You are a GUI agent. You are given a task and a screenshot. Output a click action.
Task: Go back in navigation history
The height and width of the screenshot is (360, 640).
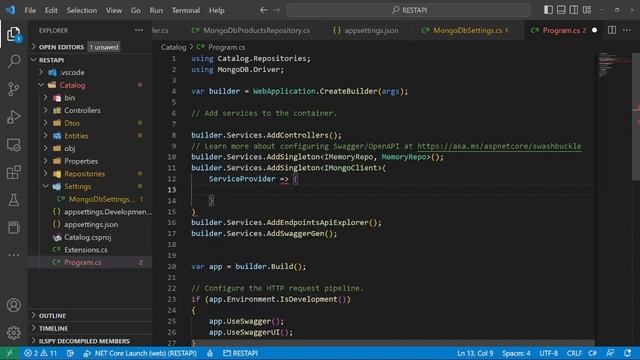(x=264, y=10)
